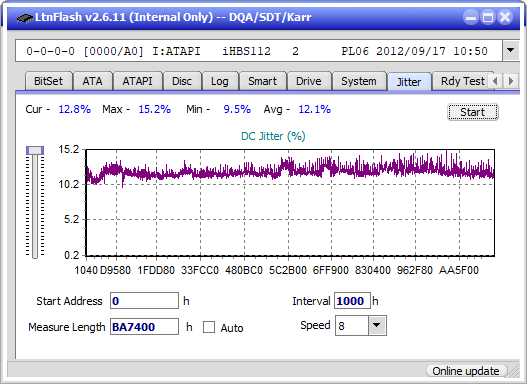
Task: Click the Measure Length input field
Action: [x=145, y=327]
